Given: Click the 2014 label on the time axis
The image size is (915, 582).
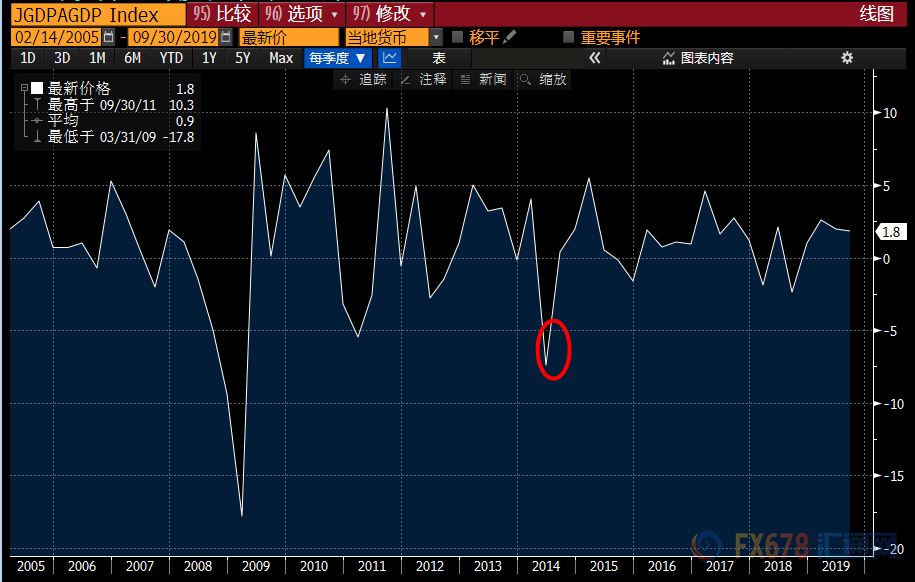Looking at the screenshot, I should tap(546, 566).
